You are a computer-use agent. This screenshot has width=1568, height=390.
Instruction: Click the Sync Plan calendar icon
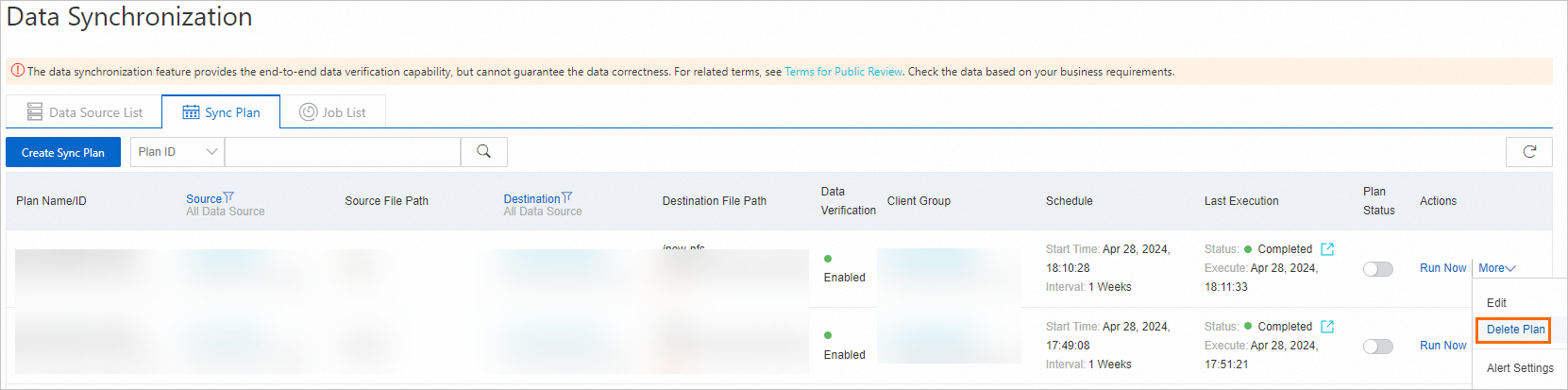191,111
